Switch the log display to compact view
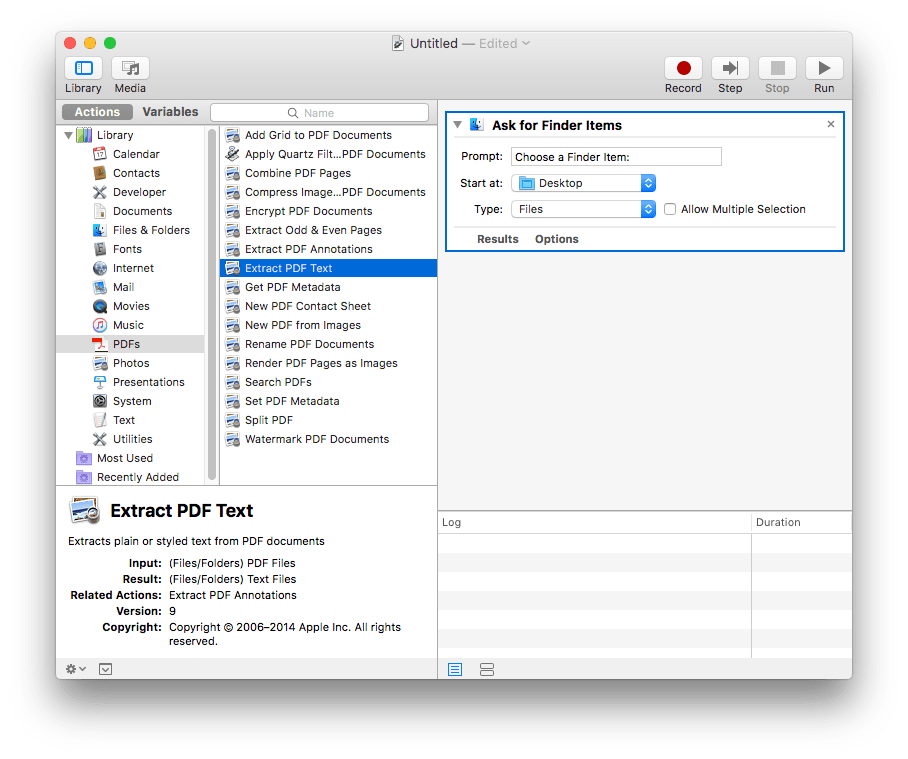This screenshot has width=908, height=759. pos(487,669)
